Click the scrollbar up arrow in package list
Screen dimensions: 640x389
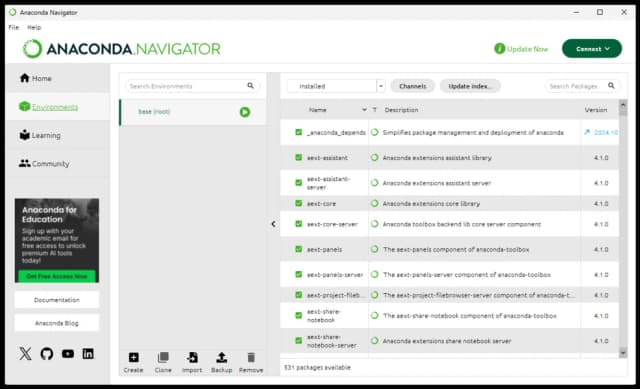(x=623, y=104)
